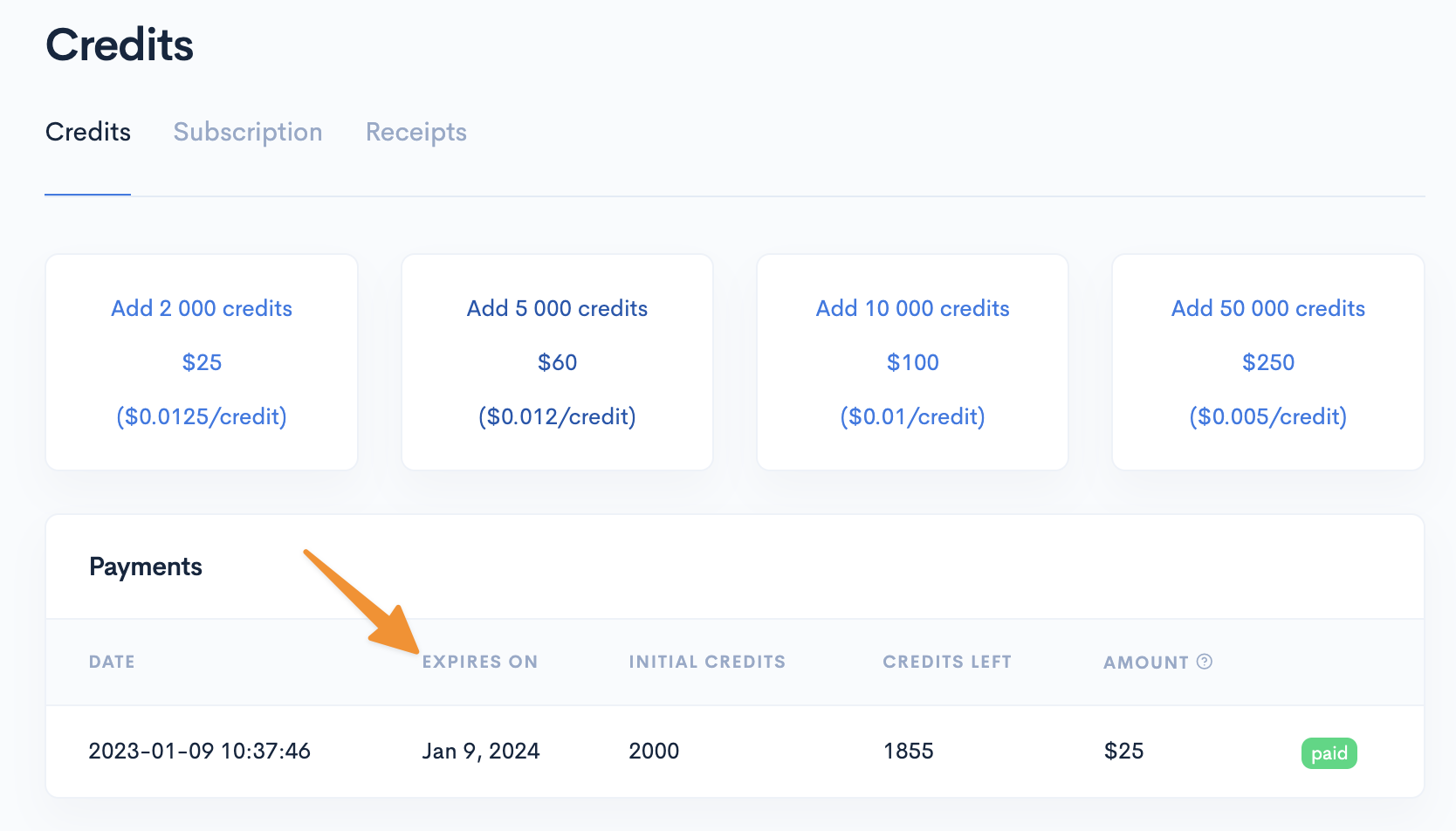The image size is (1456, 831).
Task: Click the $60 price label
Action: click(557, 362)
